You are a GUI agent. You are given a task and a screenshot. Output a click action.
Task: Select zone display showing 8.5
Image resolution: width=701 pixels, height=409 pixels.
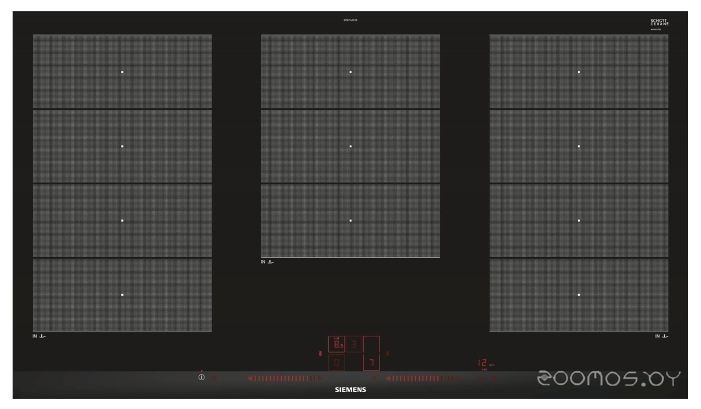pos(336,344)
